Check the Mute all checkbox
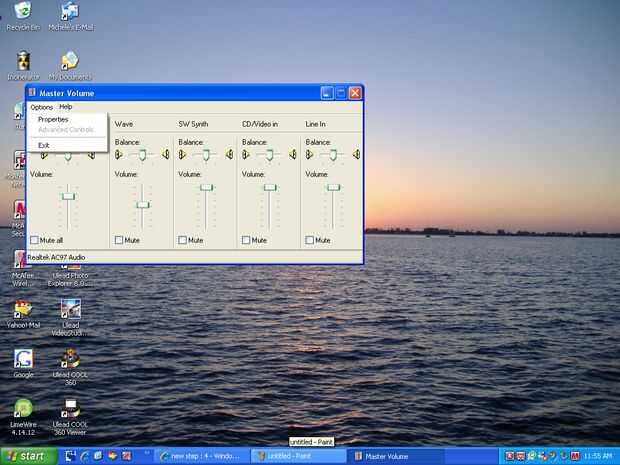 (34, 240)
